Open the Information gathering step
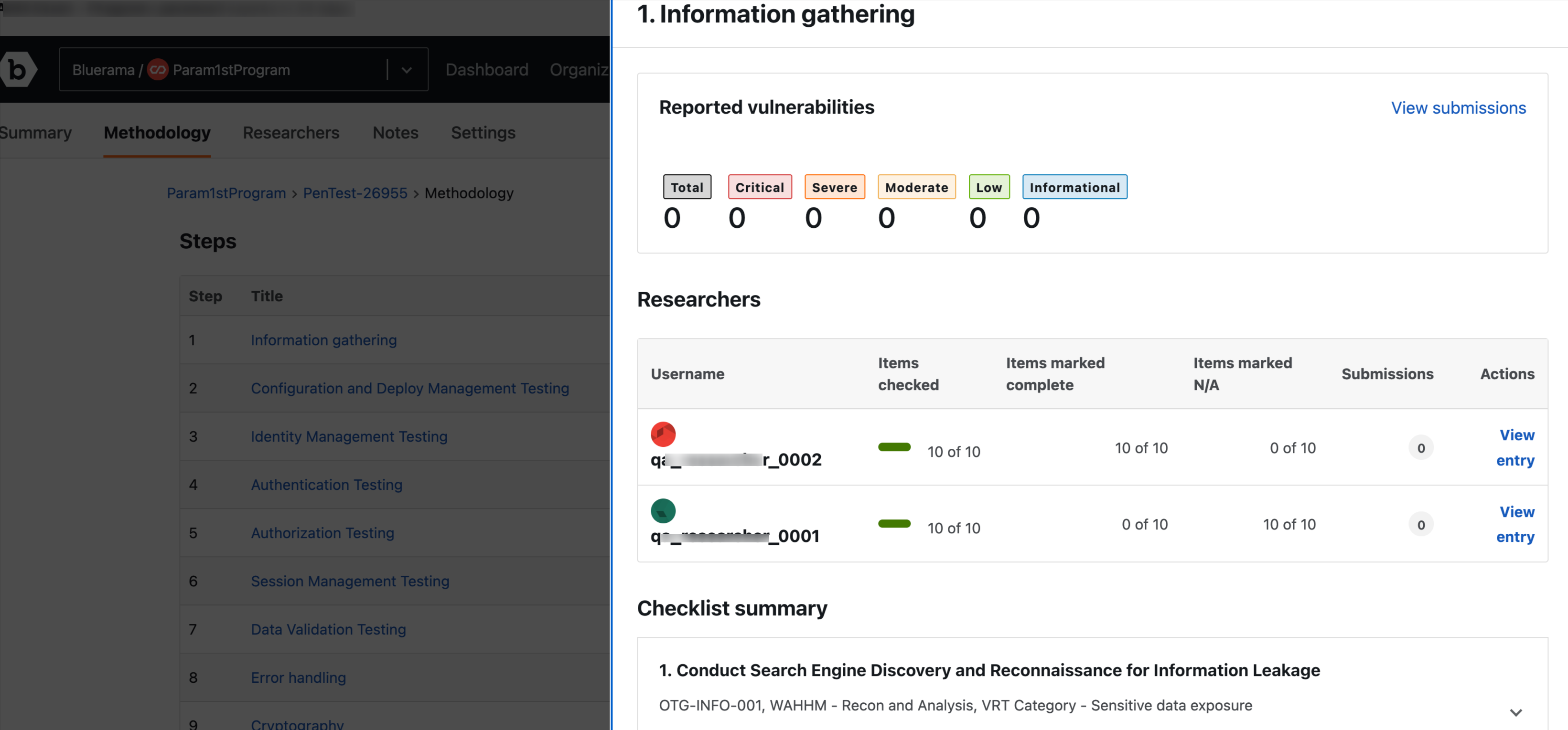1568x730 pixels. tap(324, 340)
